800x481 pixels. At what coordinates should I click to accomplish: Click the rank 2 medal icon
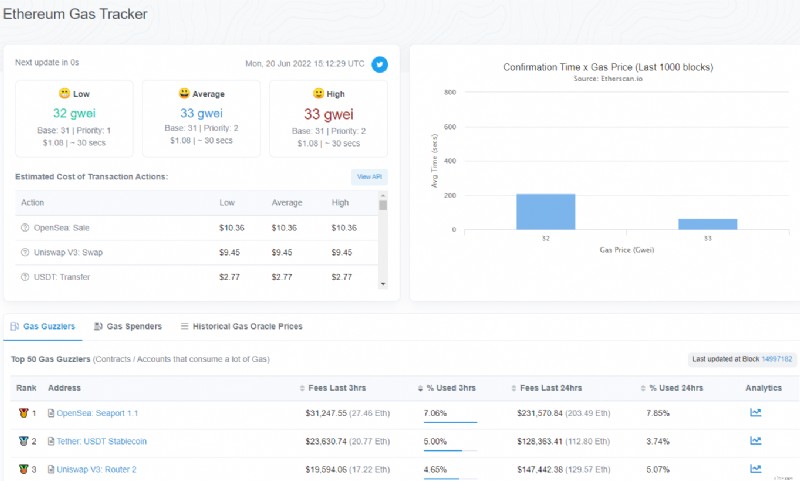23,441
